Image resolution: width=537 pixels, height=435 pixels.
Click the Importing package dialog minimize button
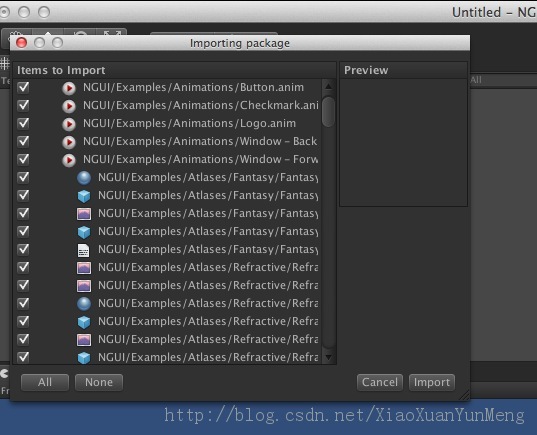tap(39, 43)
